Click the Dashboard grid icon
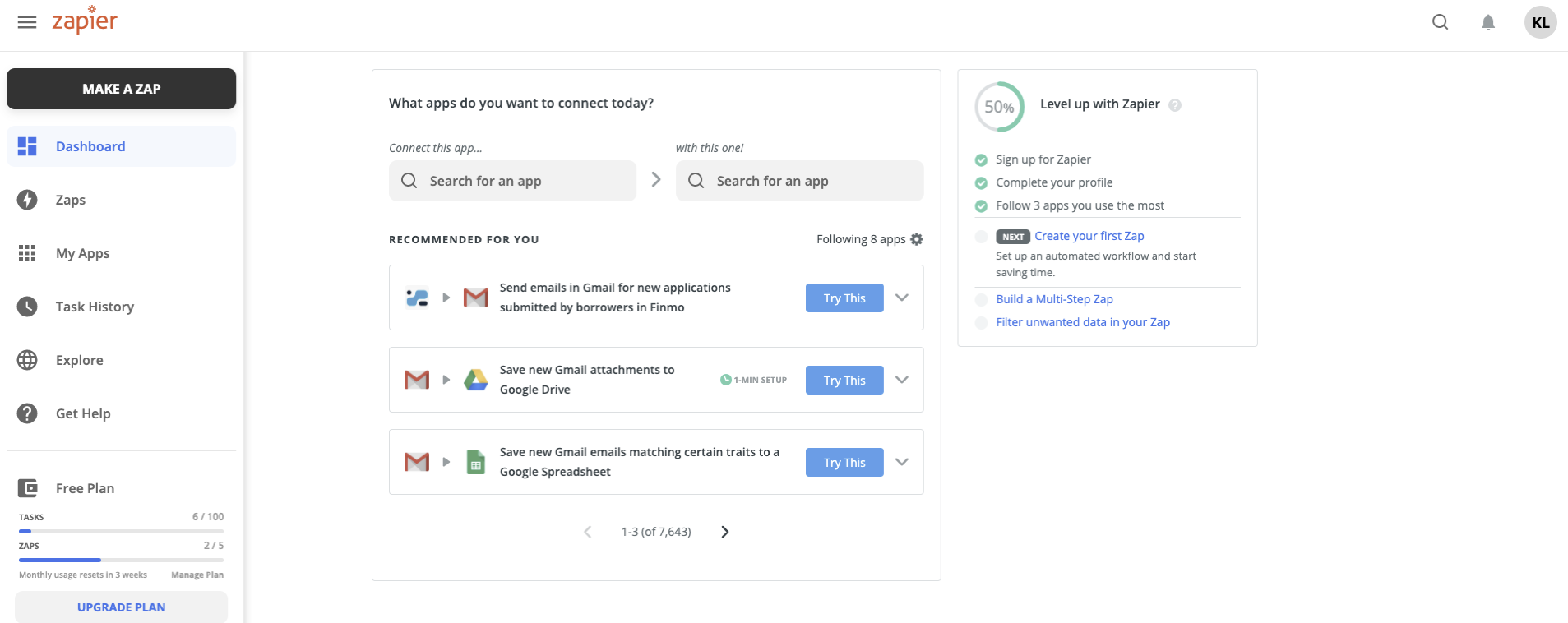This screenshot has height=623, width=1568. coord(27,146)
